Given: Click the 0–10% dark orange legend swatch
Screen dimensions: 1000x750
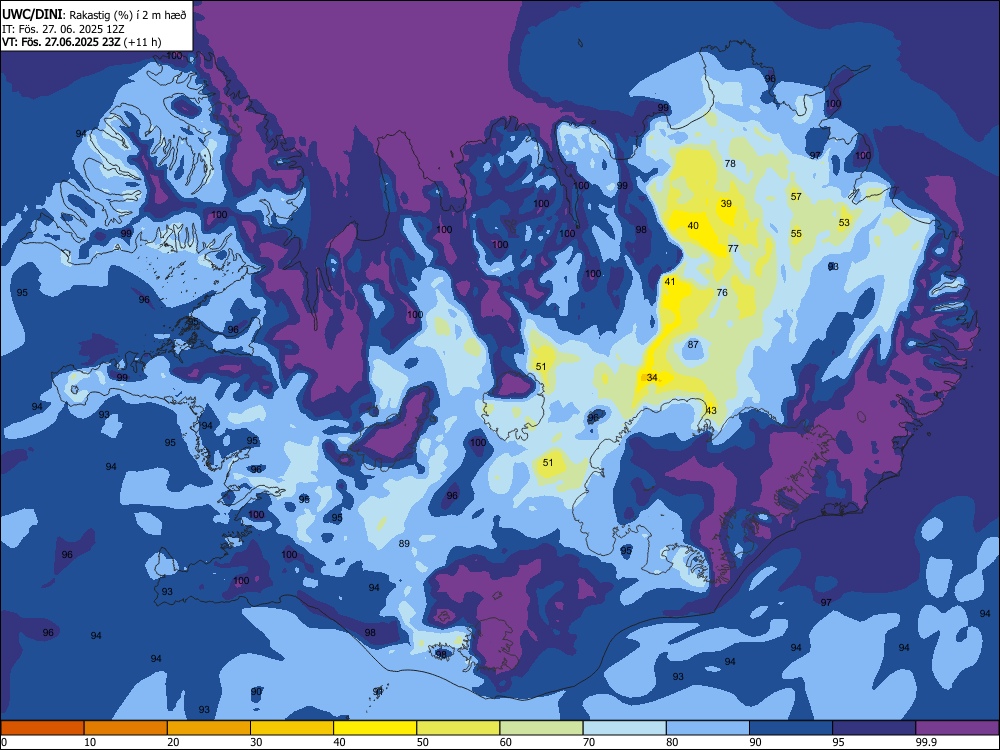Looking at the screenshot, I should [x=42, y=728].
